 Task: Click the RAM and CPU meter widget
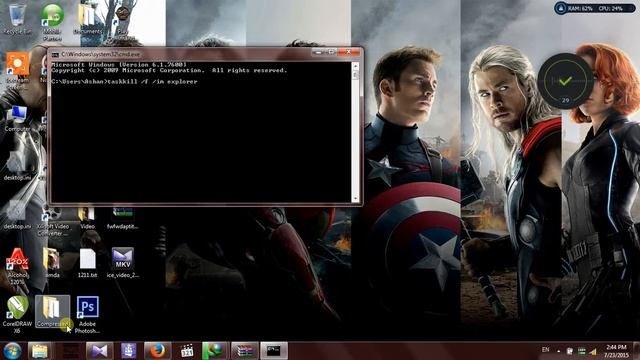[x=594, y=8]
